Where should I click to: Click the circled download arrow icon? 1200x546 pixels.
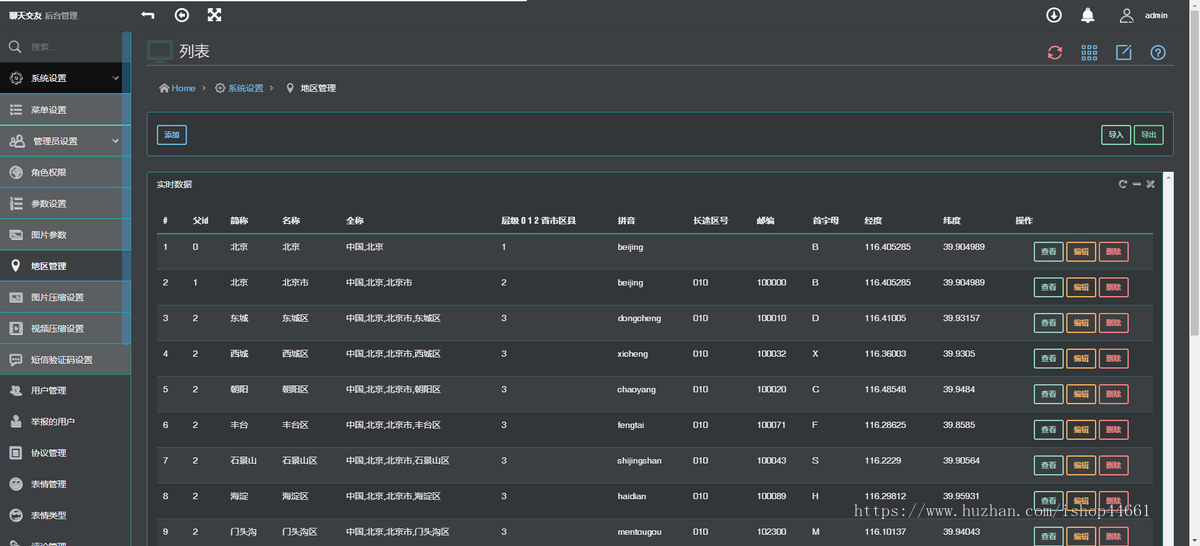click(1054, 15)
